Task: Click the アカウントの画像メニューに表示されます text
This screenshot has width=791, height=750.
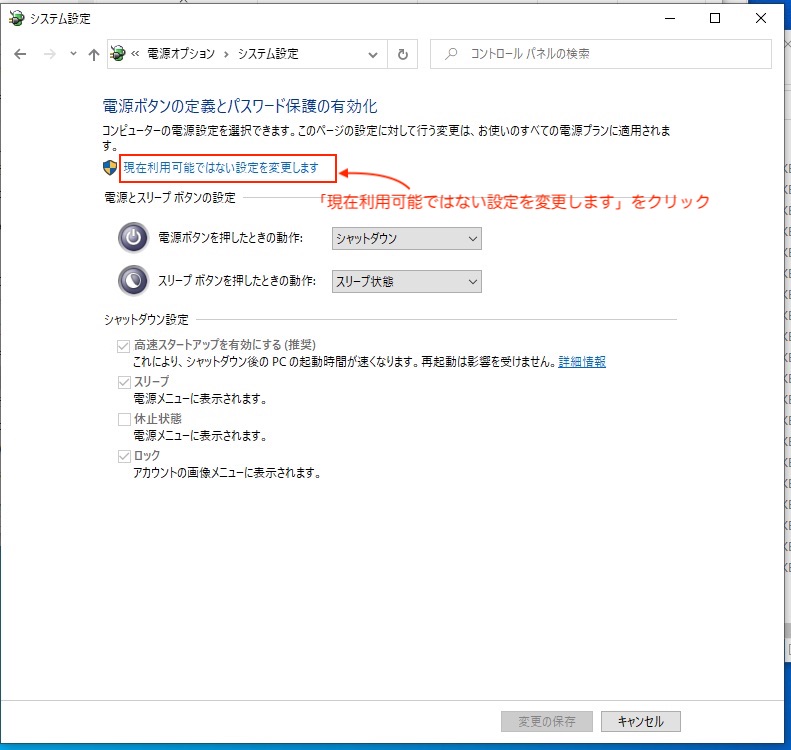Action: tap(227, 473)
